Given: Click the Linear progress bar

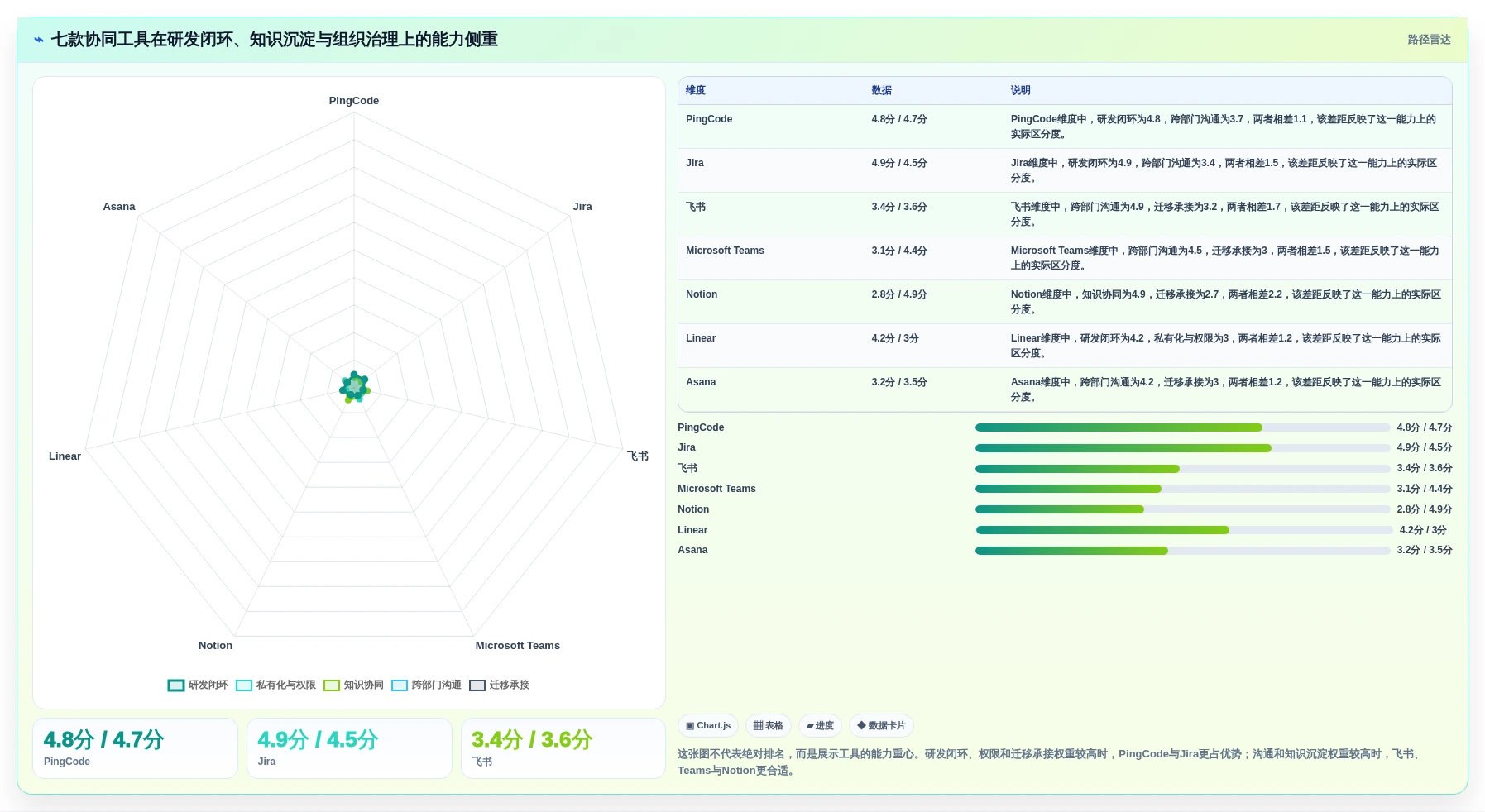Looking at the screenshot, I should coord(1185,530).
